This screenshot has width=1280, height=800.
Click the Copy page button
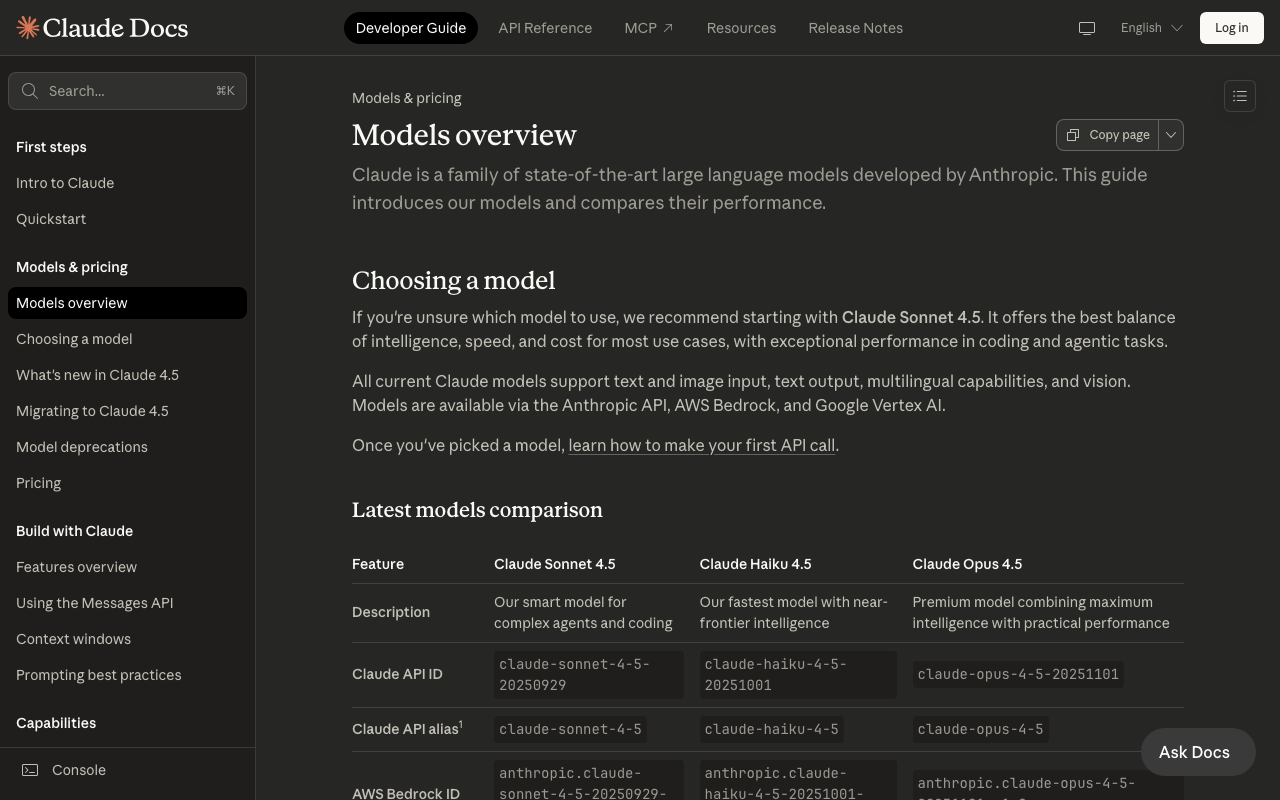pos(1108,135)
